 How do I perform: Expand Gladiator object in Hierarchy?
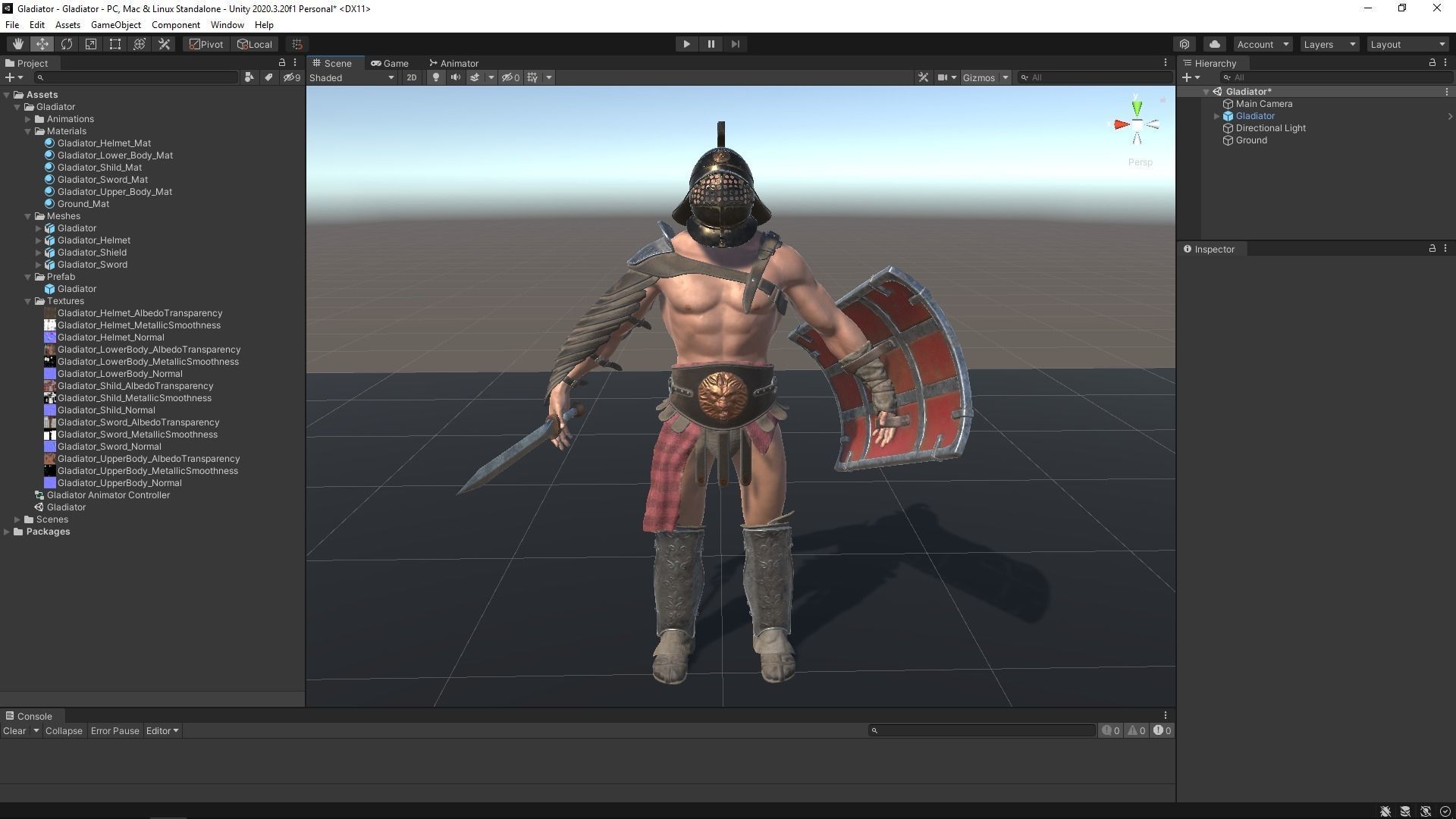coord(1217,116)
